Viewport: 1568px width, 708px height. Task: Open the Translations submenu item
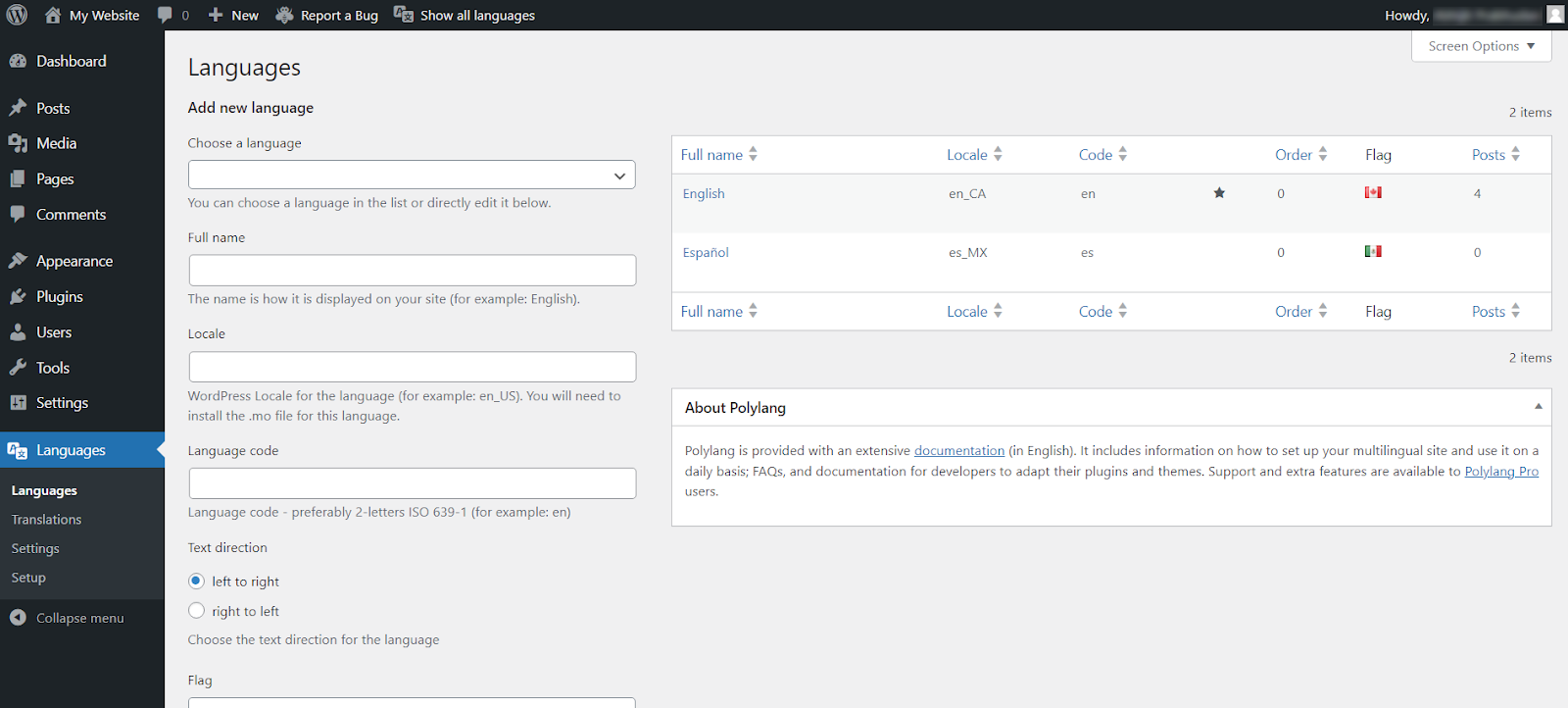46,520
